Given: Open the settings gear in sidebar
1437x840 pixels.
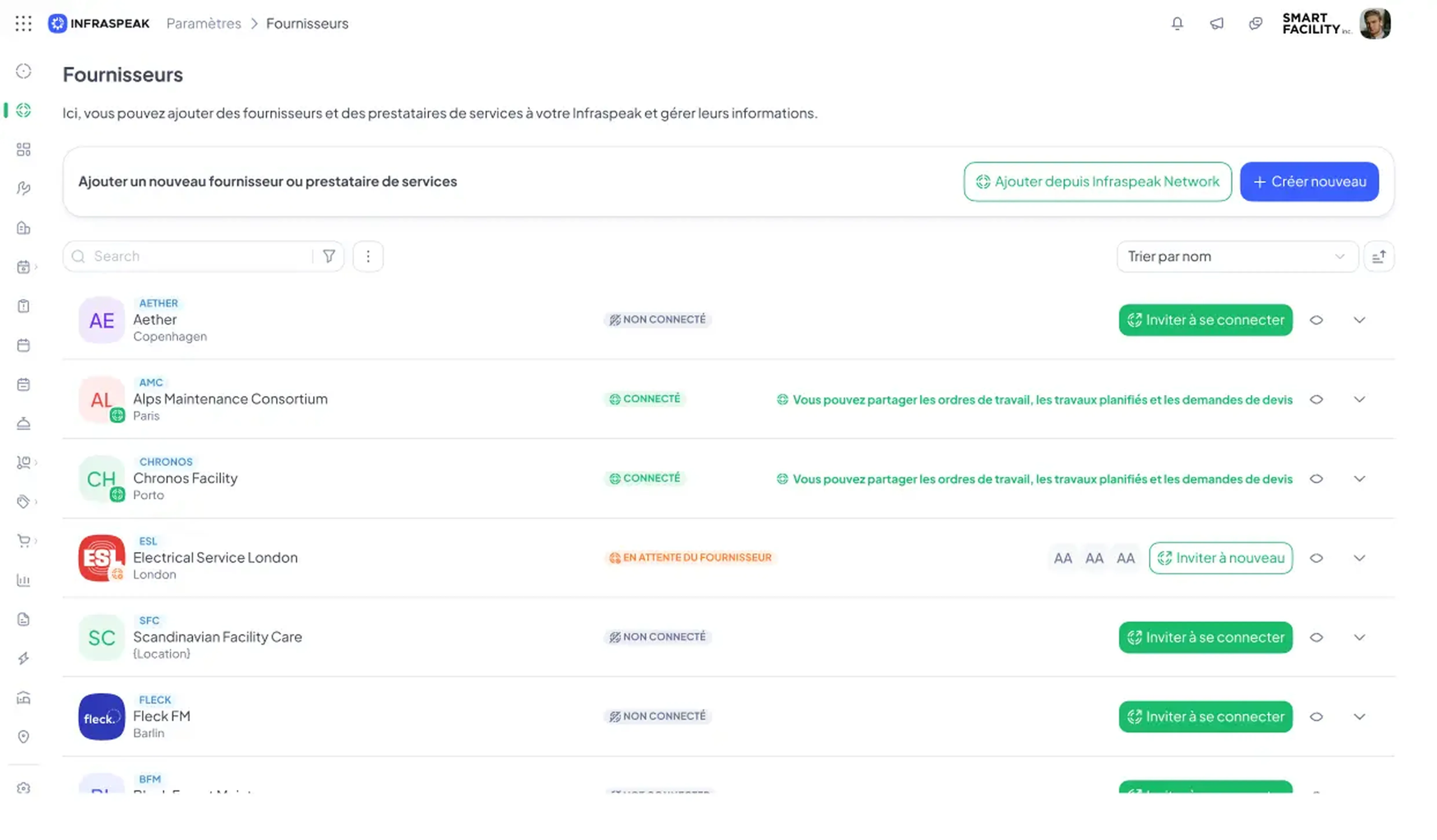Looking at the screenshot, I should (23, 788).
